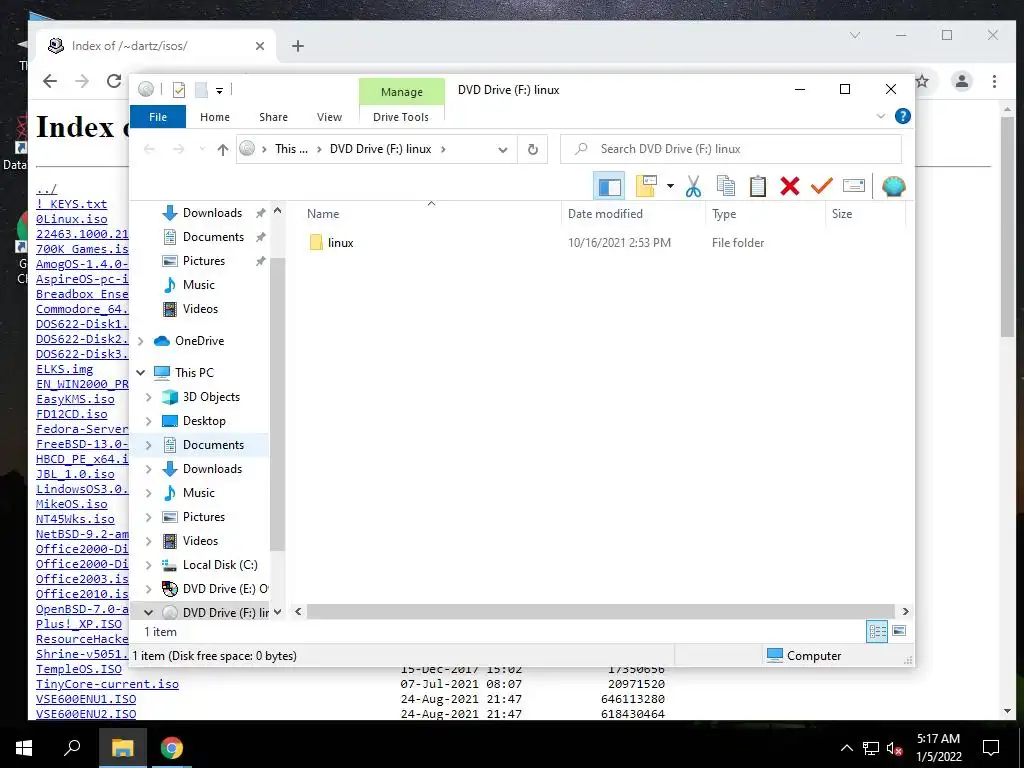Go up one level with up arrow
This screenshot has width=1024, height=768.
223,150
